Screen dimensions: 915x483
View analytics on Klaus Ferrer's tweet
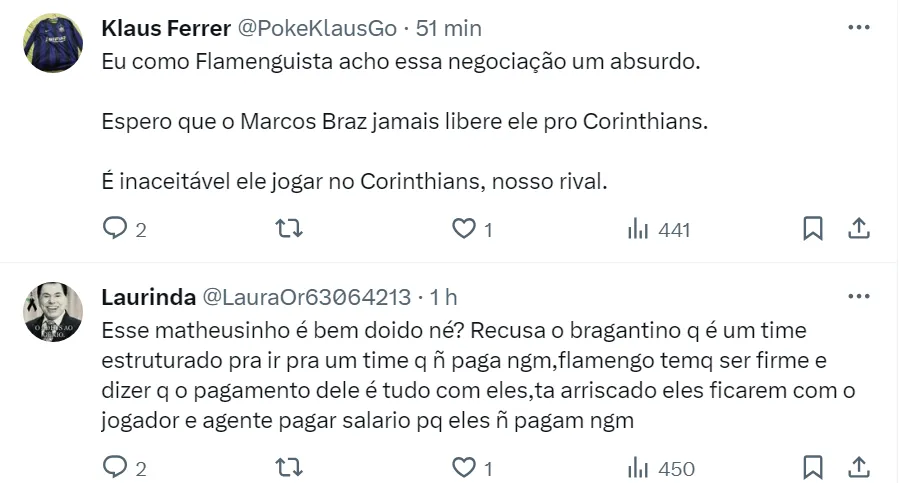pyautogui.click(x=637, y=229)
